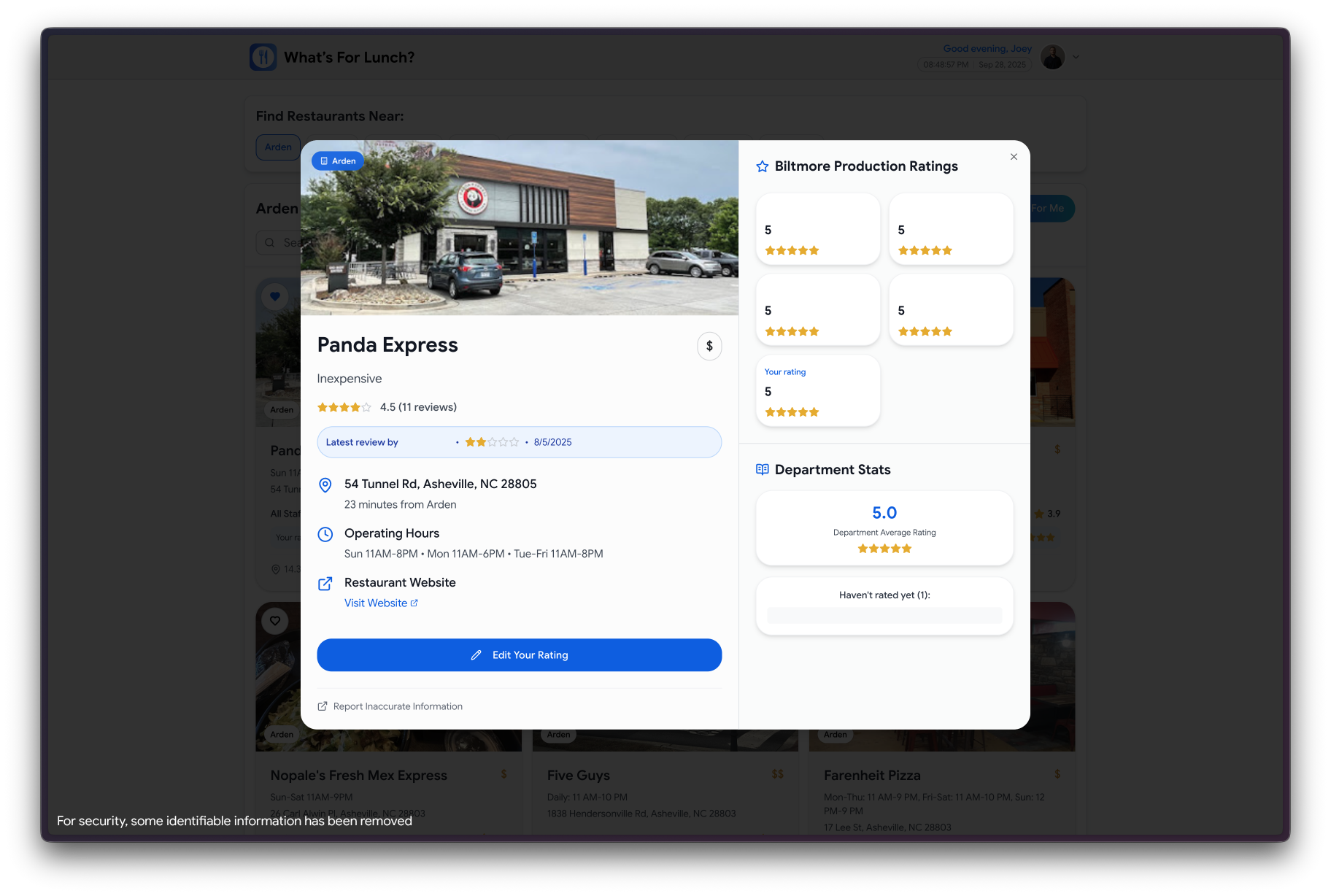1331x896 pixels.
Task: Toggle favorite heart on Nopale's card
Action: tap(275, 621)
